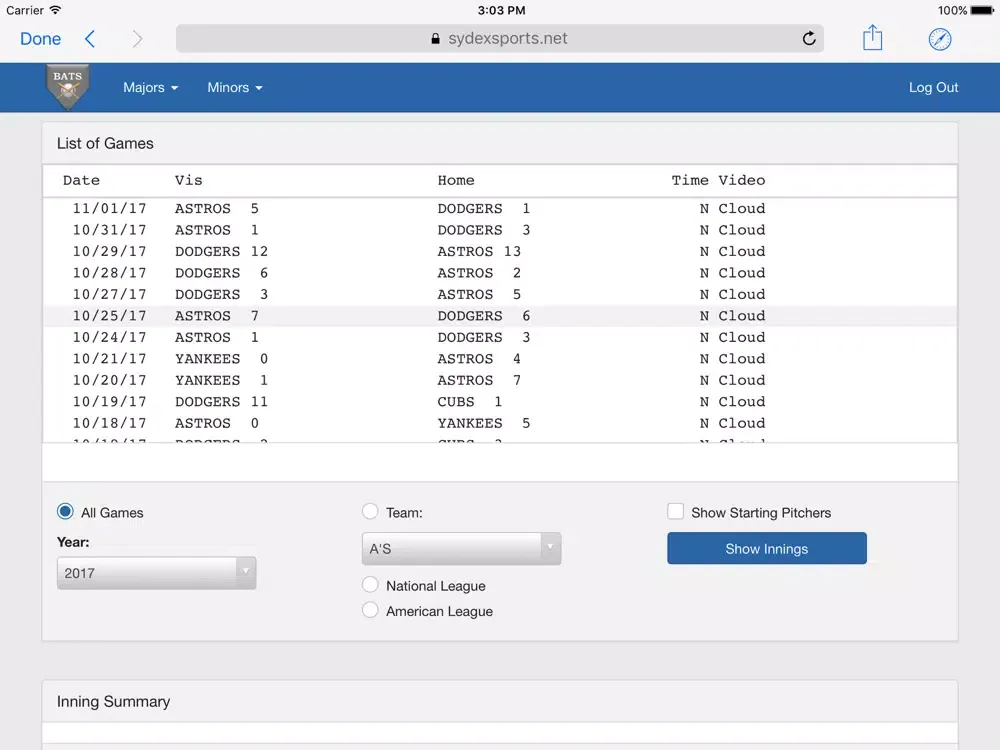Click the Inning Summary heading
Image resolution: width=1000 pixels, height=750 pixels.
coord(114,702)
